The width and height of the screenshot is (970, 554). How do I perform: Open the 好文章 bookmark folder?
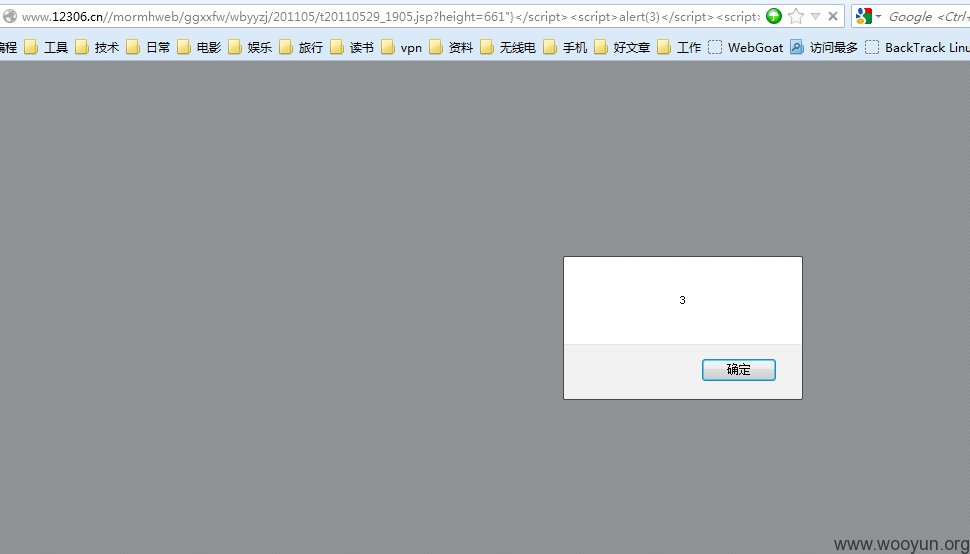[622, 47]
